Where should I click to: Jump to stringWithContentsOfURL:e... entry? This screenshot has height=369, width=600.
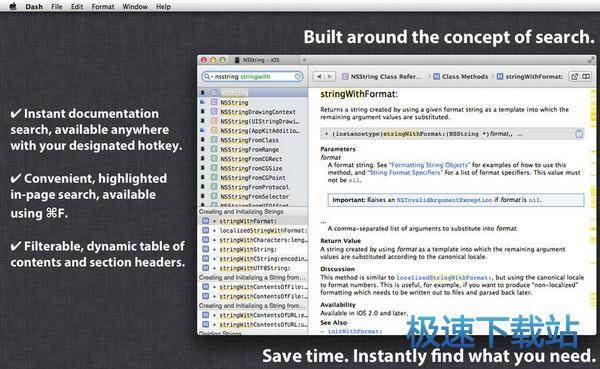click(253, 315)
